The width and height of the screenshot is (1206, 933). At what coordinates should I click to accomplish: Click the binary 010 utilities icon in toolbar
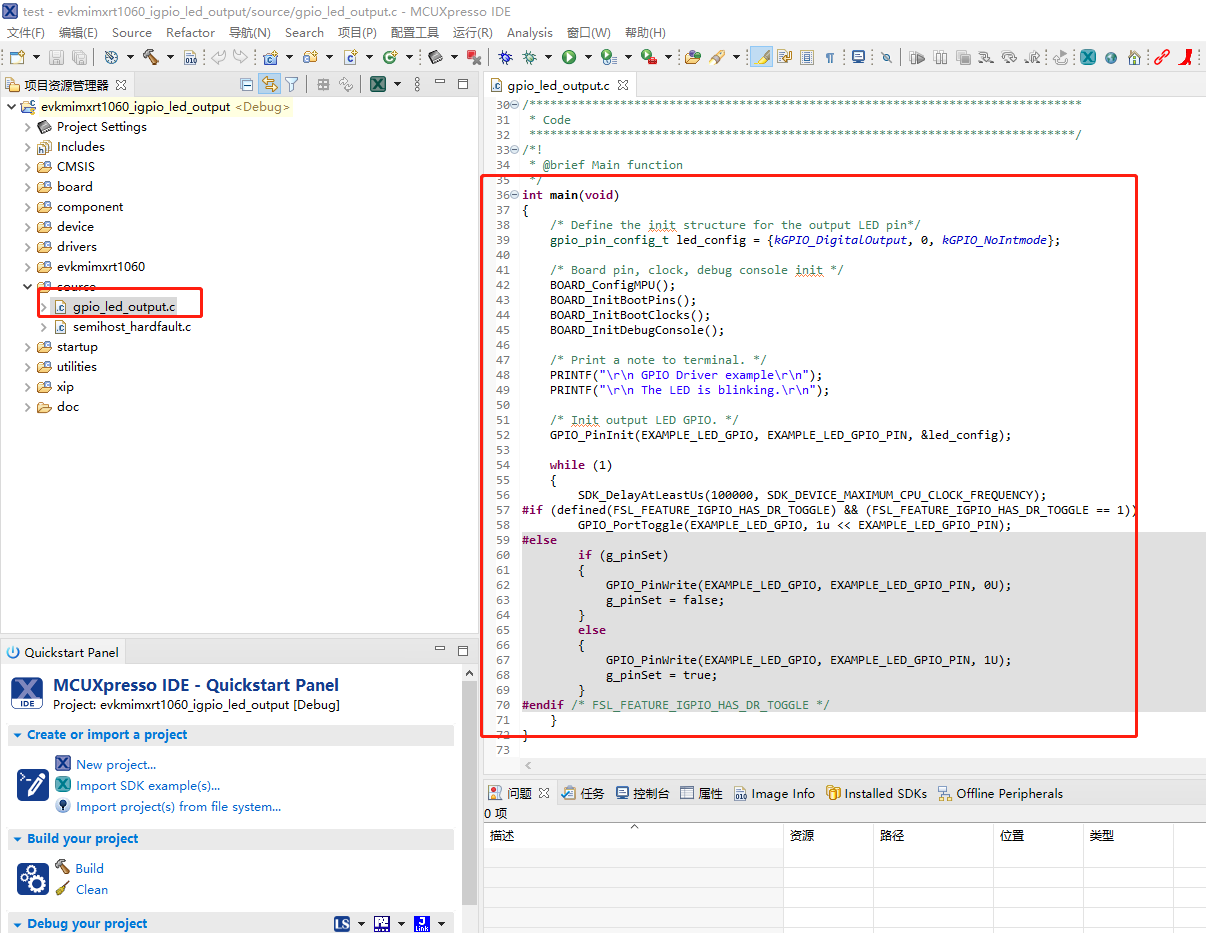tap(191, 58)
